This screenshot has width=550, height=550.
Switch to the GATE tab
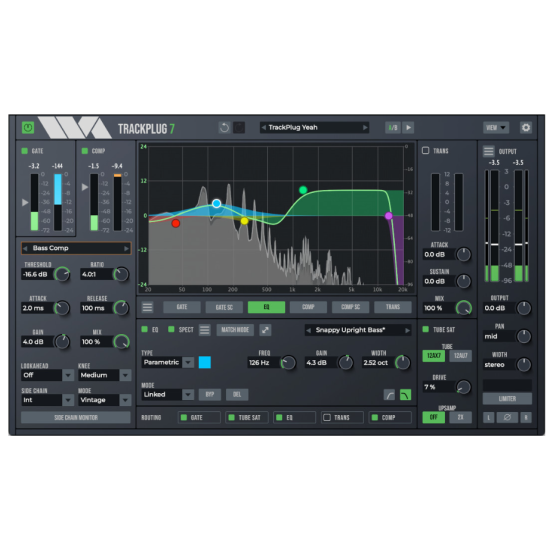(x=182, y=307)
